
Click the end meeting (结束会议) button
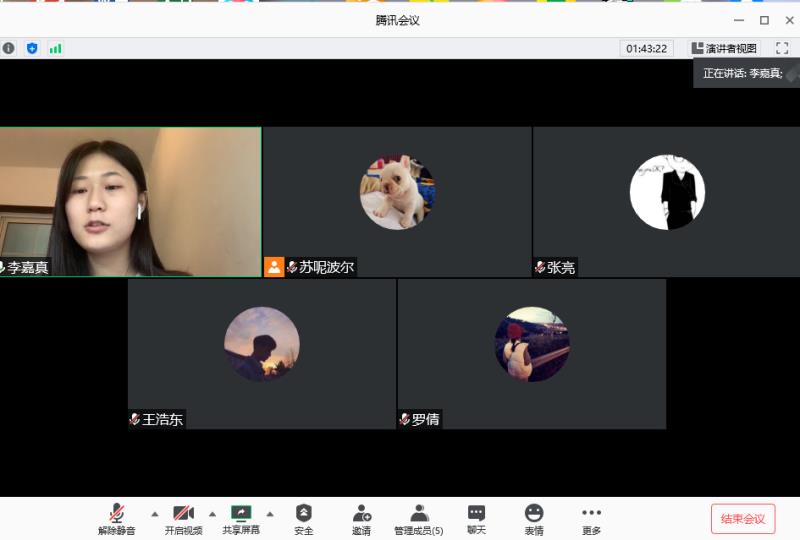click(x=743, y=519)
